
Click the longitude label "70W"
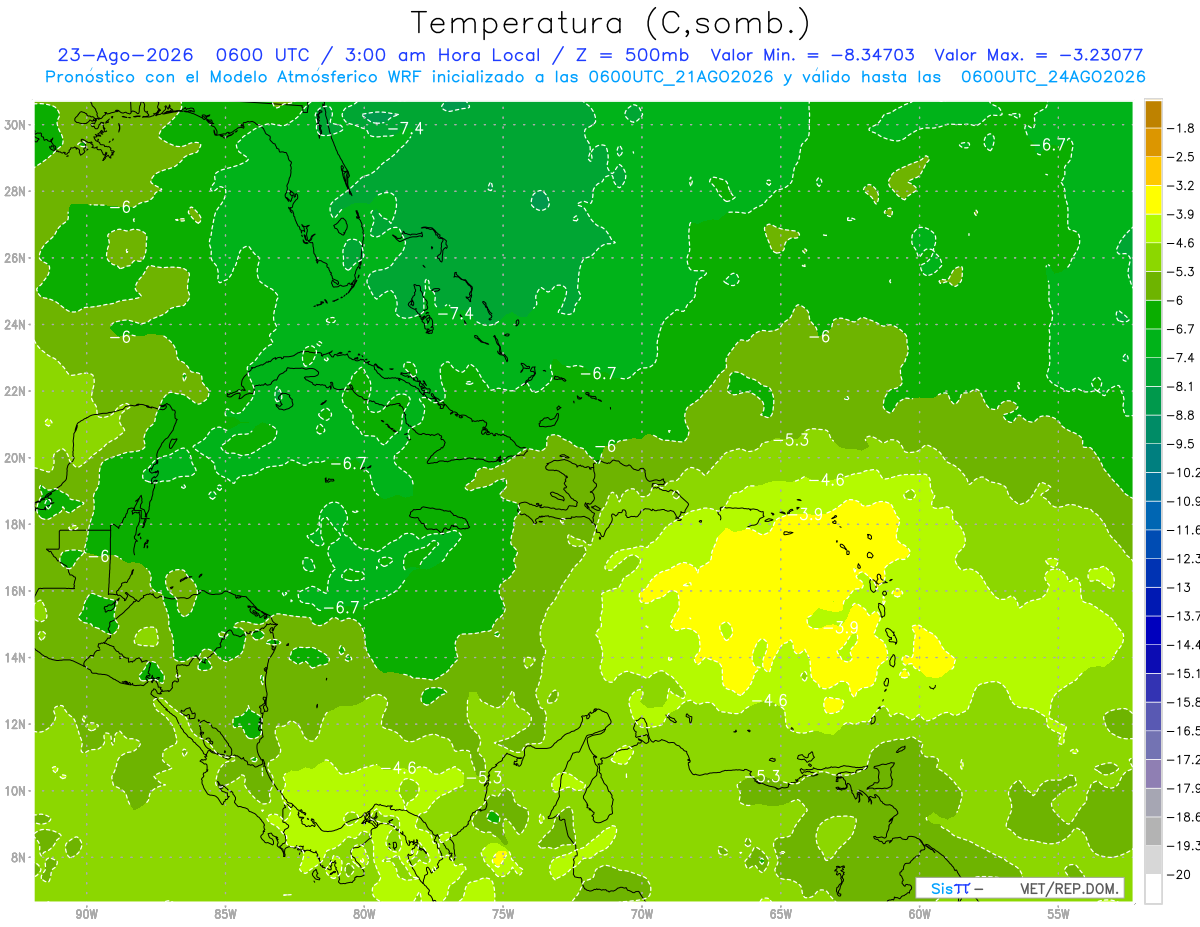click(642, 914)
